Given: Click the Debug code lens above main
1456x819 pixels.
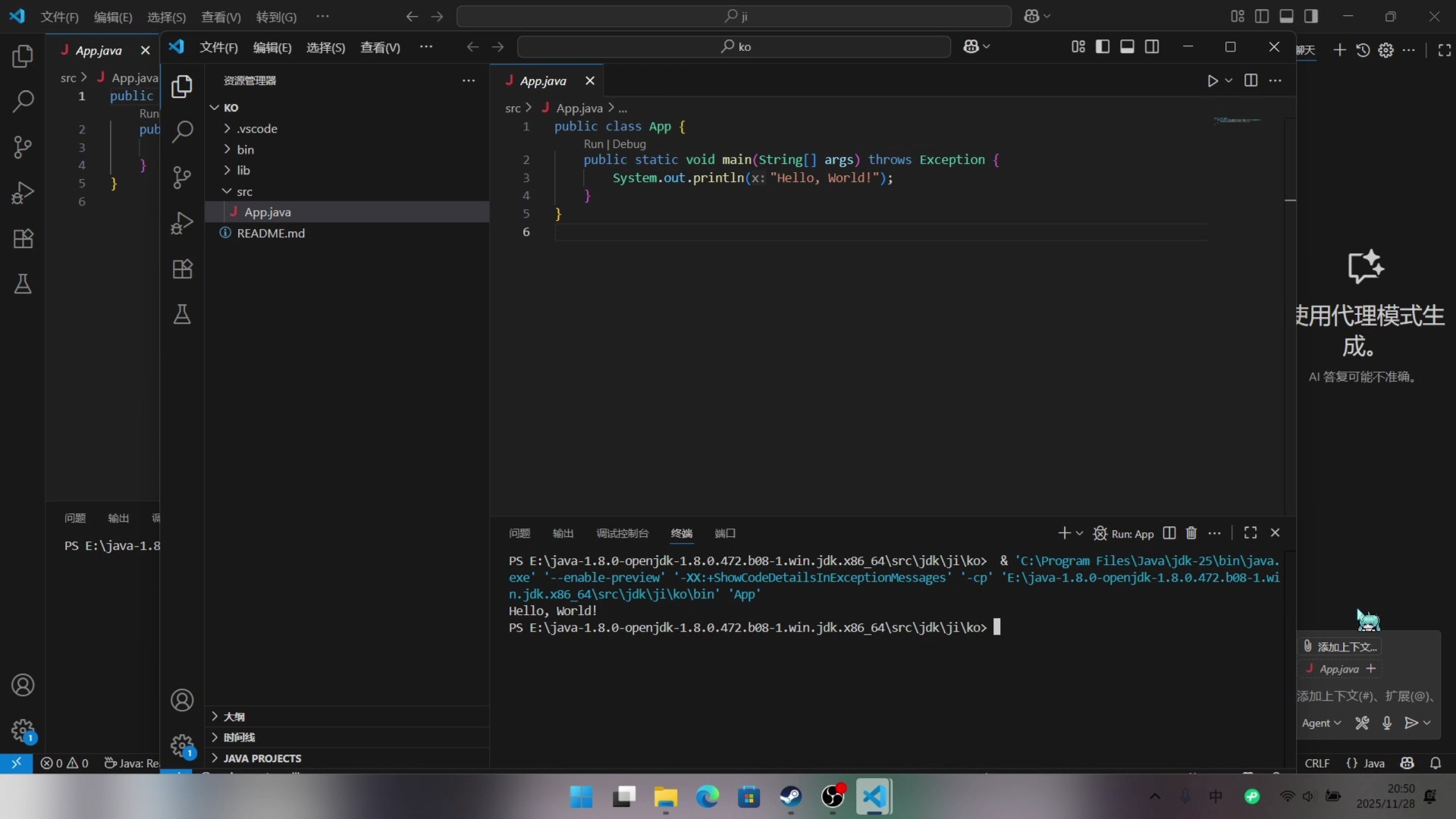Looking at the screenshot, I should [x=629, y=144].
